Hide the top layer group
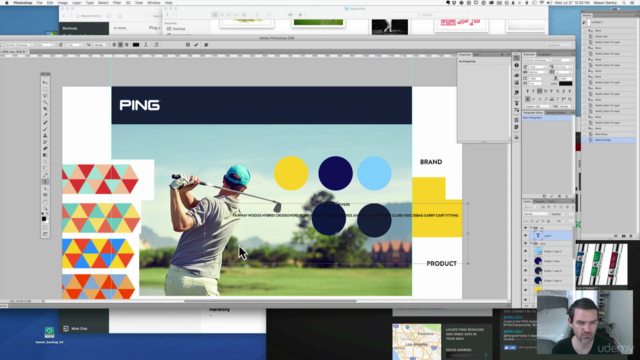 526,228
